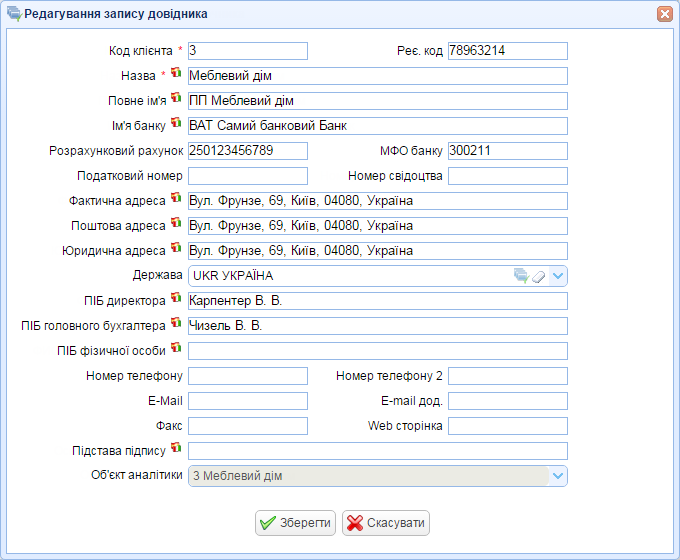Edit the Поштова адреса field
This screenshot has height=560, width=680.
coord(378,226)
